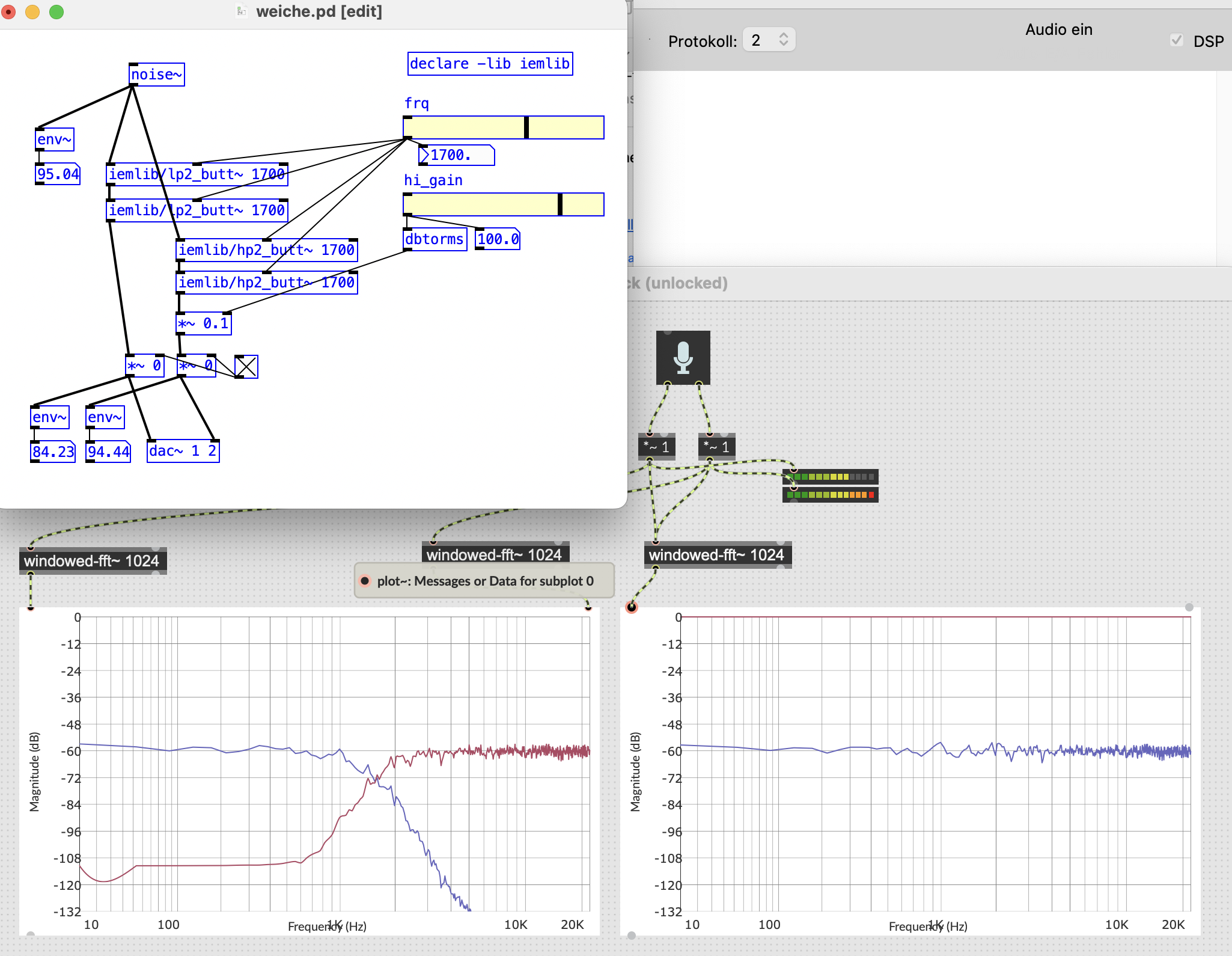
Task: Adjust the hi_gain horizontal slider
Action: point(504,204)
